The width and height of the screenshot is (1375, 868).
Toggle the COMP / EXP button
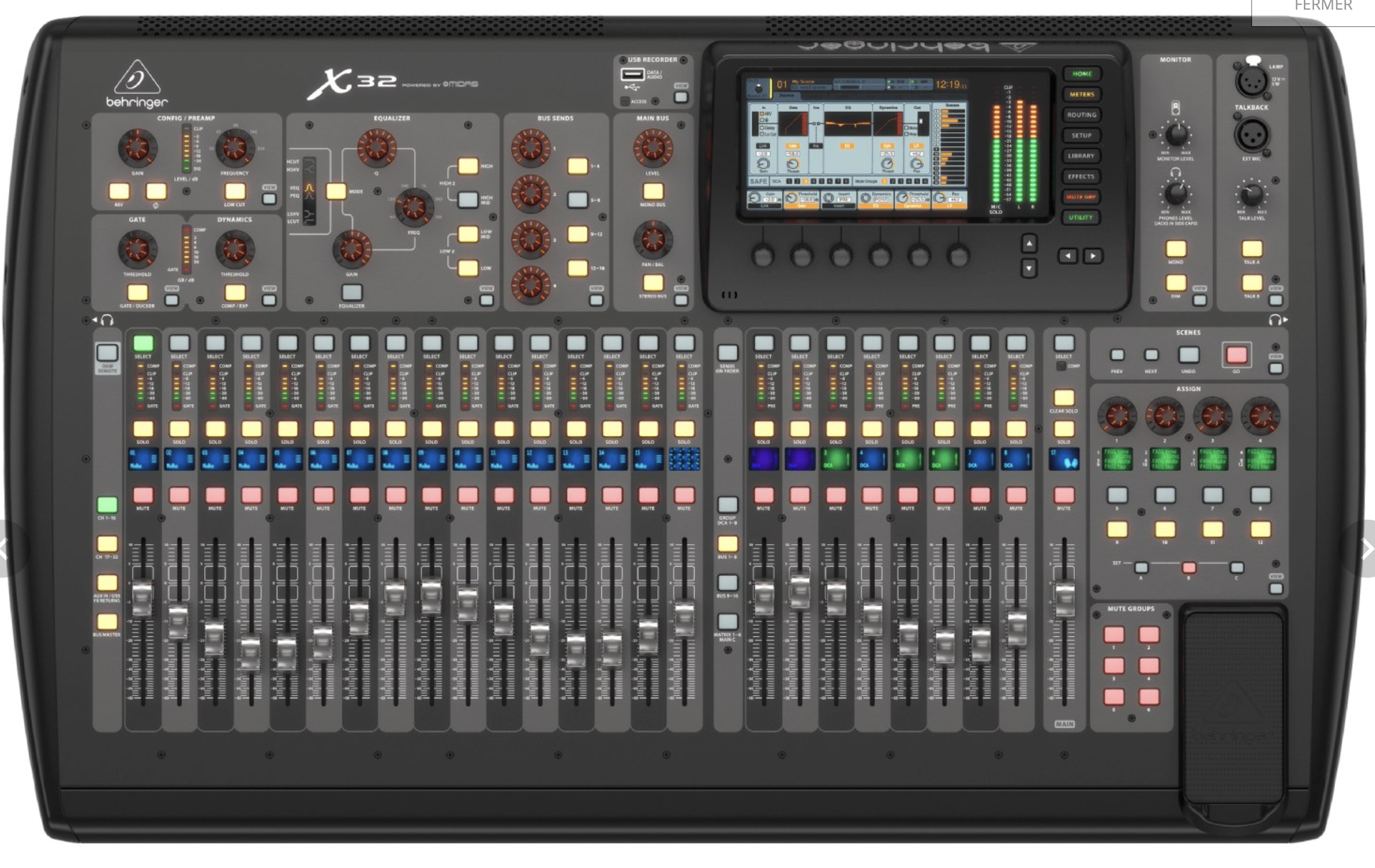click(235, 292)
